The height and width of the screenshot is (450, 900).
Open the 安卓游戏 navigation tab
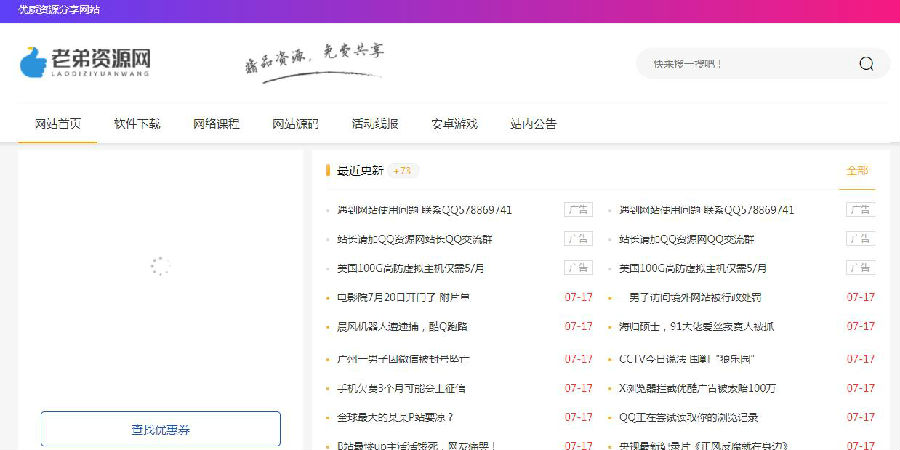pos(454,124)
